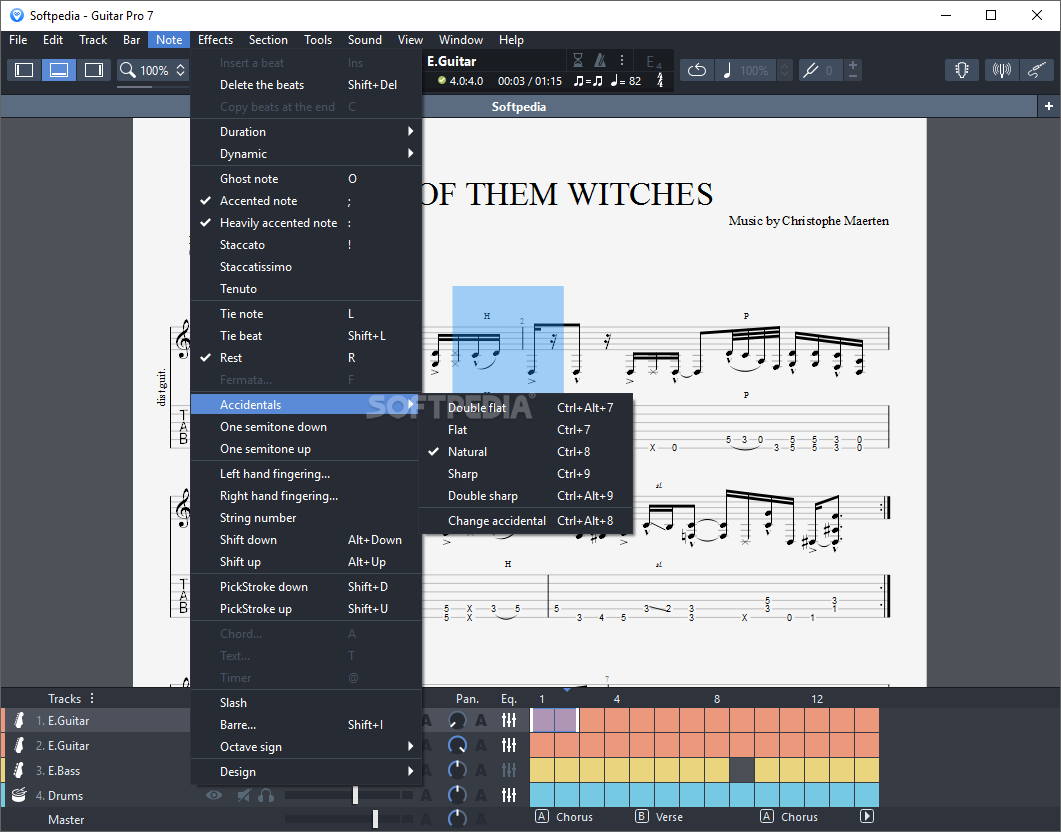
Task: Uncheck Heavily accented note option
Action: click(306, 223)
